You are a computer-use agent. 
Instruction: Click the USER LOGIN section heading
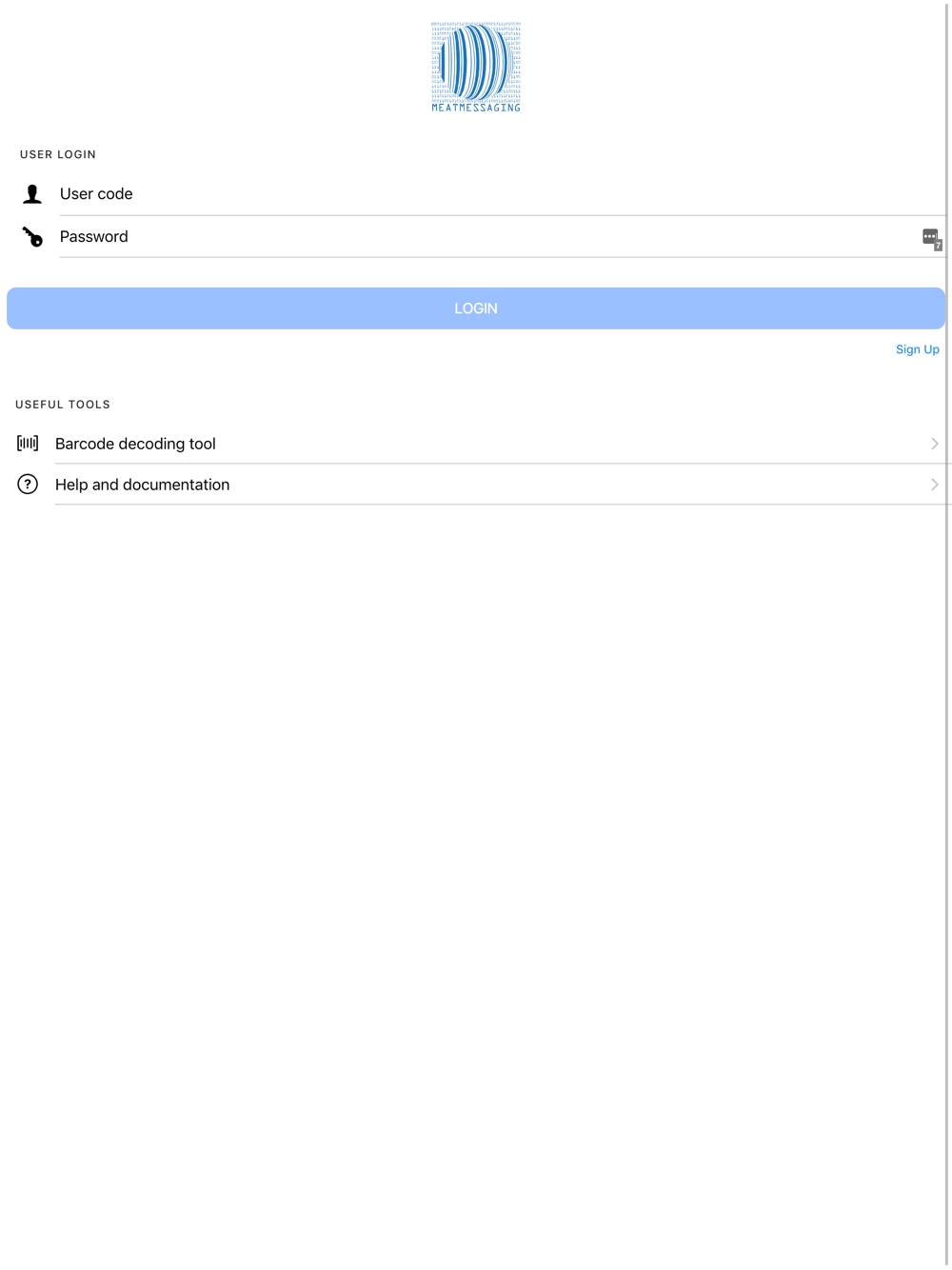point(58,154)
